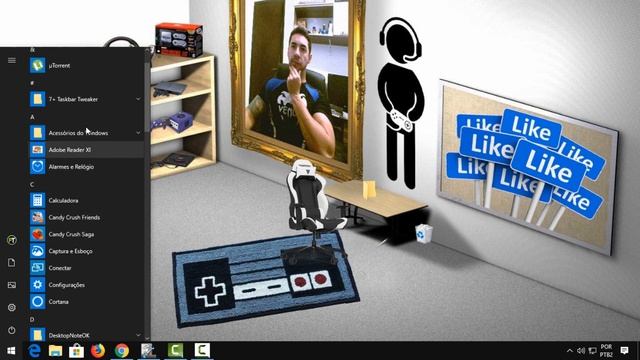Viewport: 640px width, 360px height.
Task: Click the user account avatar in Start rail
Action: point(11,240)
